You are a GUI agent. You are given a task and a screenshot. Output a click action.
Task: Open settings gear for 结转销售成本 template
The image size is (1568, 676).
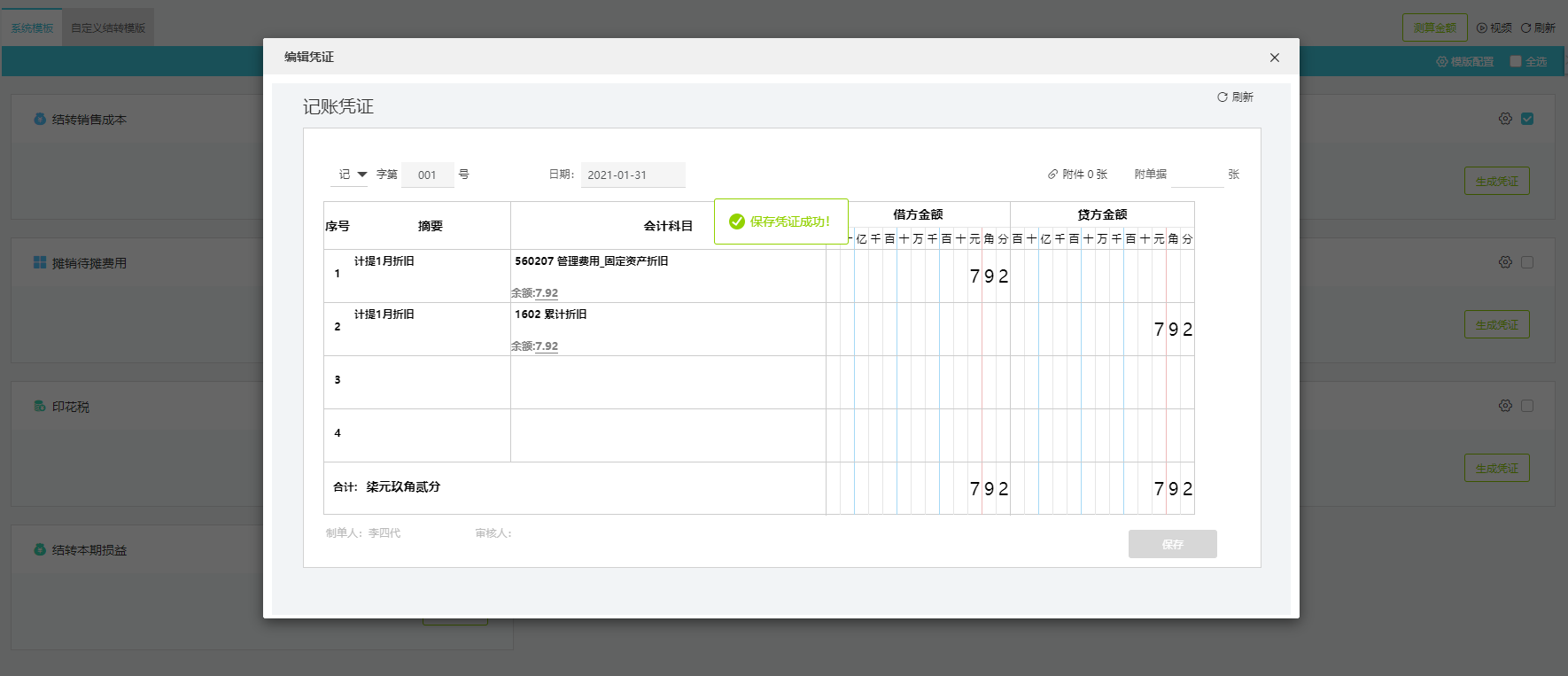pos(1505,119)
